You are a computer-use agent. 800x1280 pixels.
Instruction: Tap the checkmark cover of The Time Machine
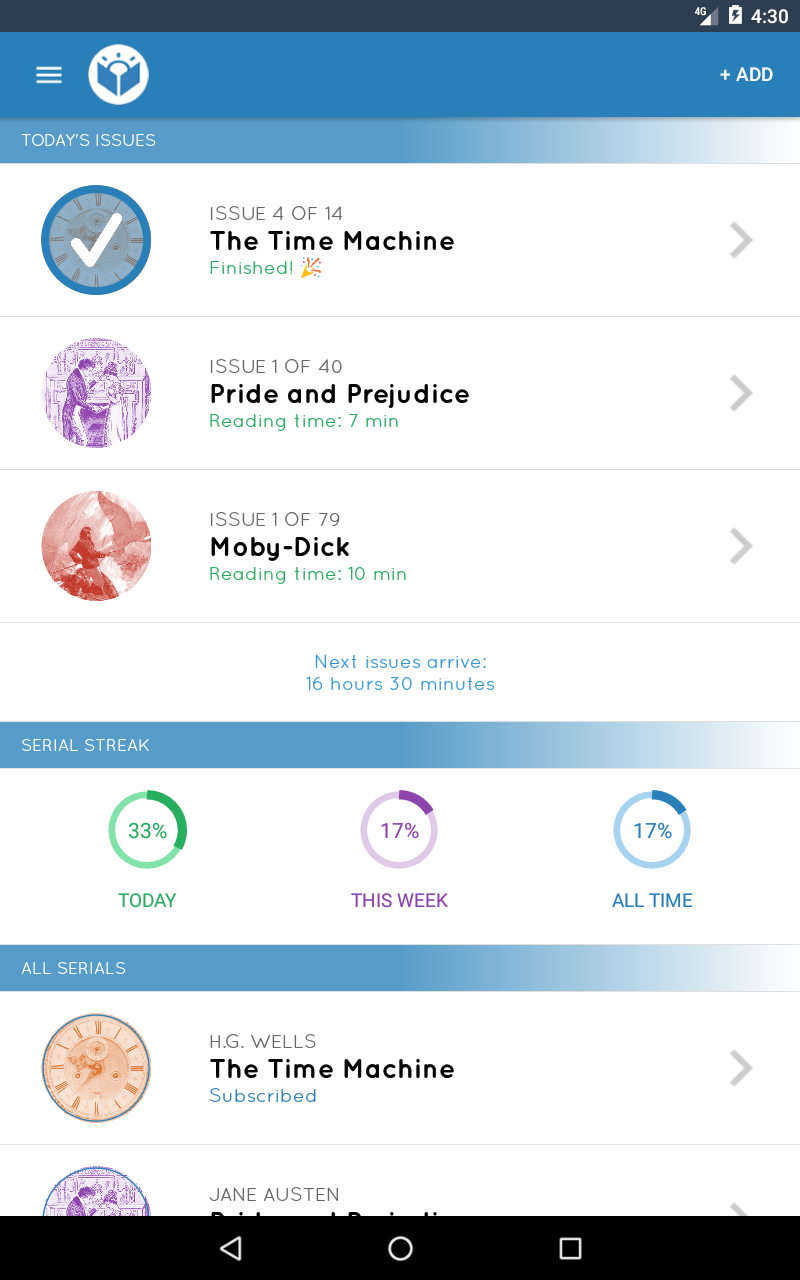(96, 240)
